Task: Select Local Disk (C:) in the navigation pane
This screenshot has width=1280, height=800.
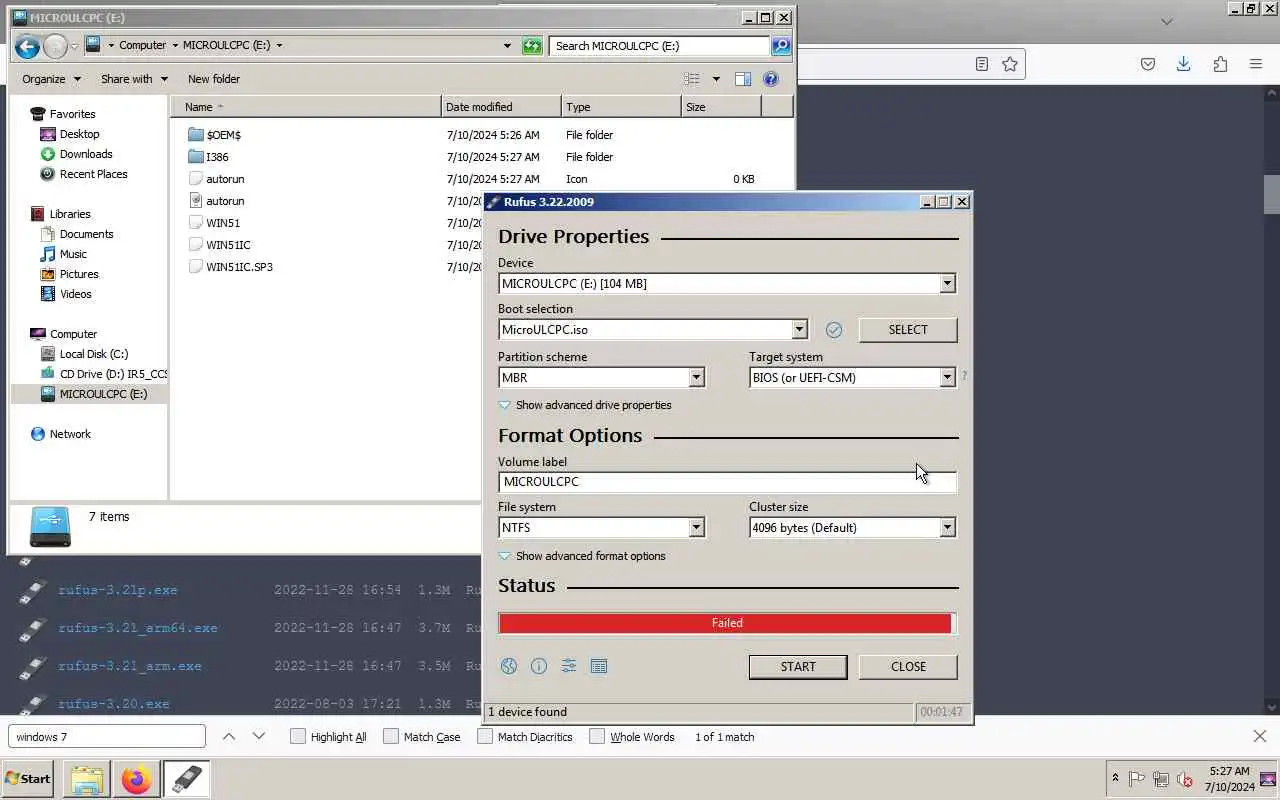Action: tap(94, 354)
